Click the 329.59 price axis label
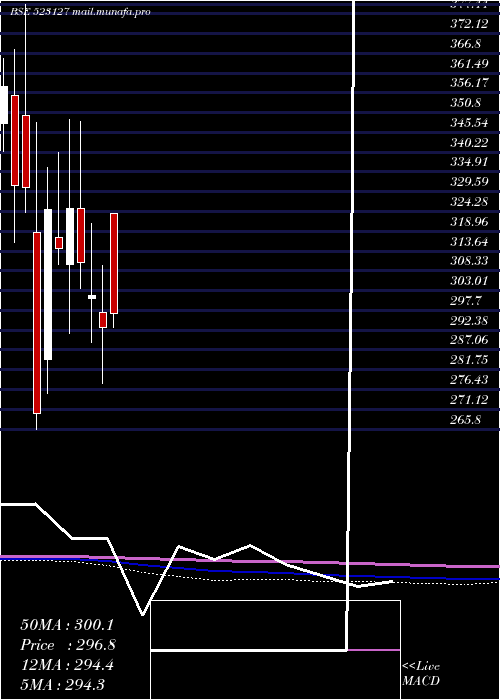500x700 pixels. click(x=469, y=182)
